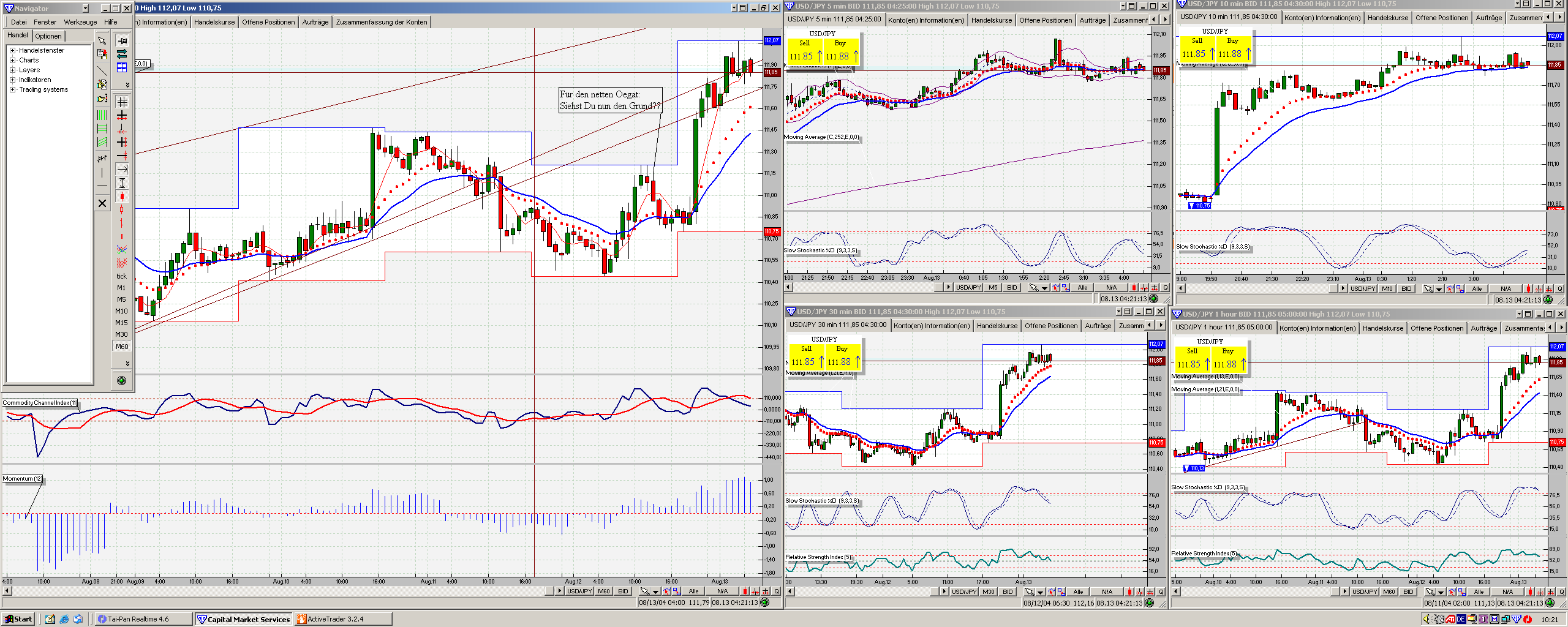The height and width of the screenshot is (627, 1568).
Task: Expand the Charts tree node
Action: (12, 60)
